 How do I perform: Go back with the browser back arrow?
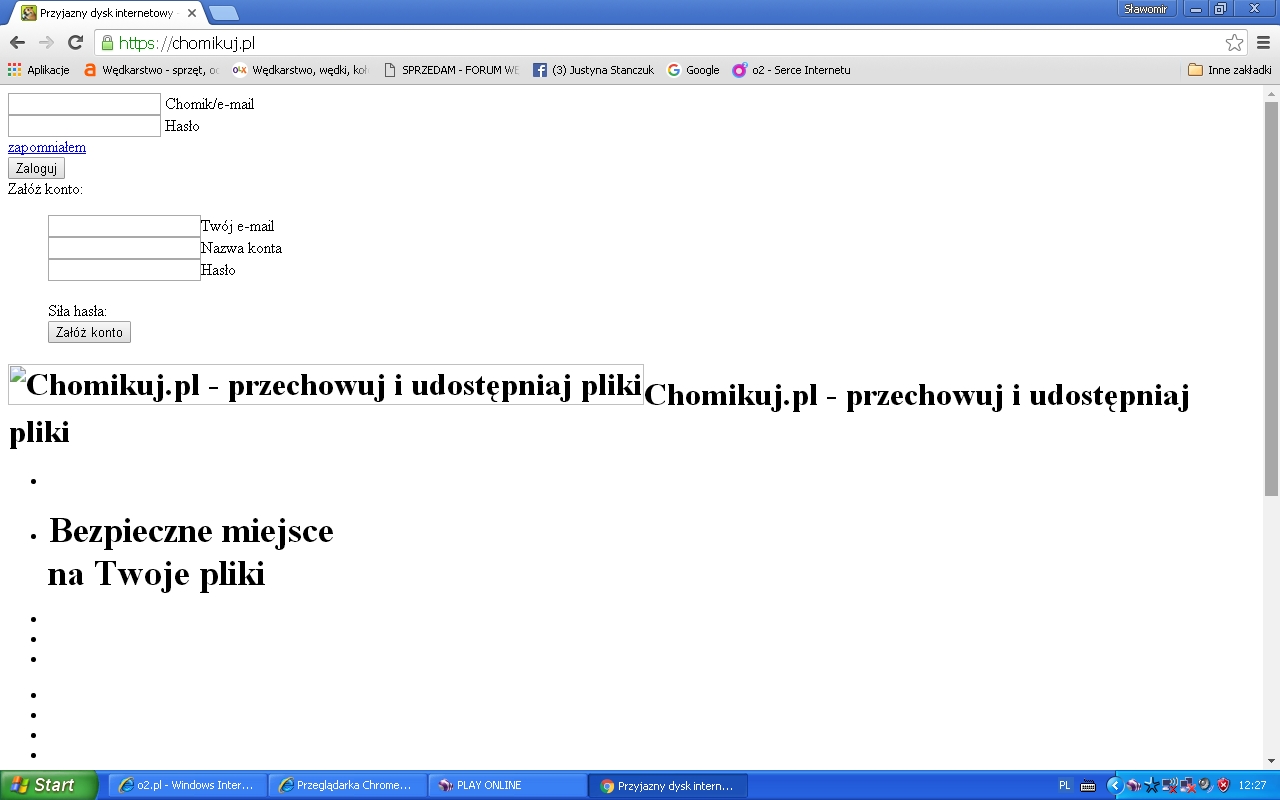(x=17, y=43)
